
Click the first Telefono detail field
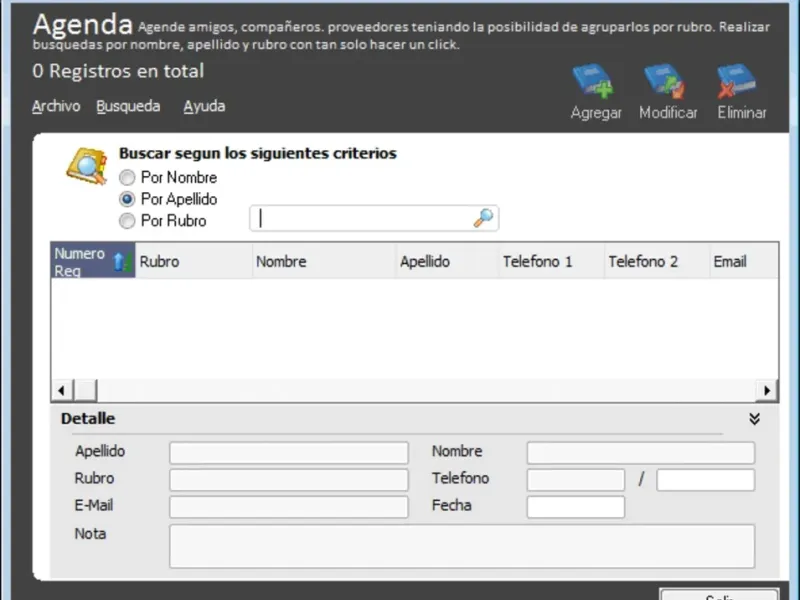click(x=576, y=480)
